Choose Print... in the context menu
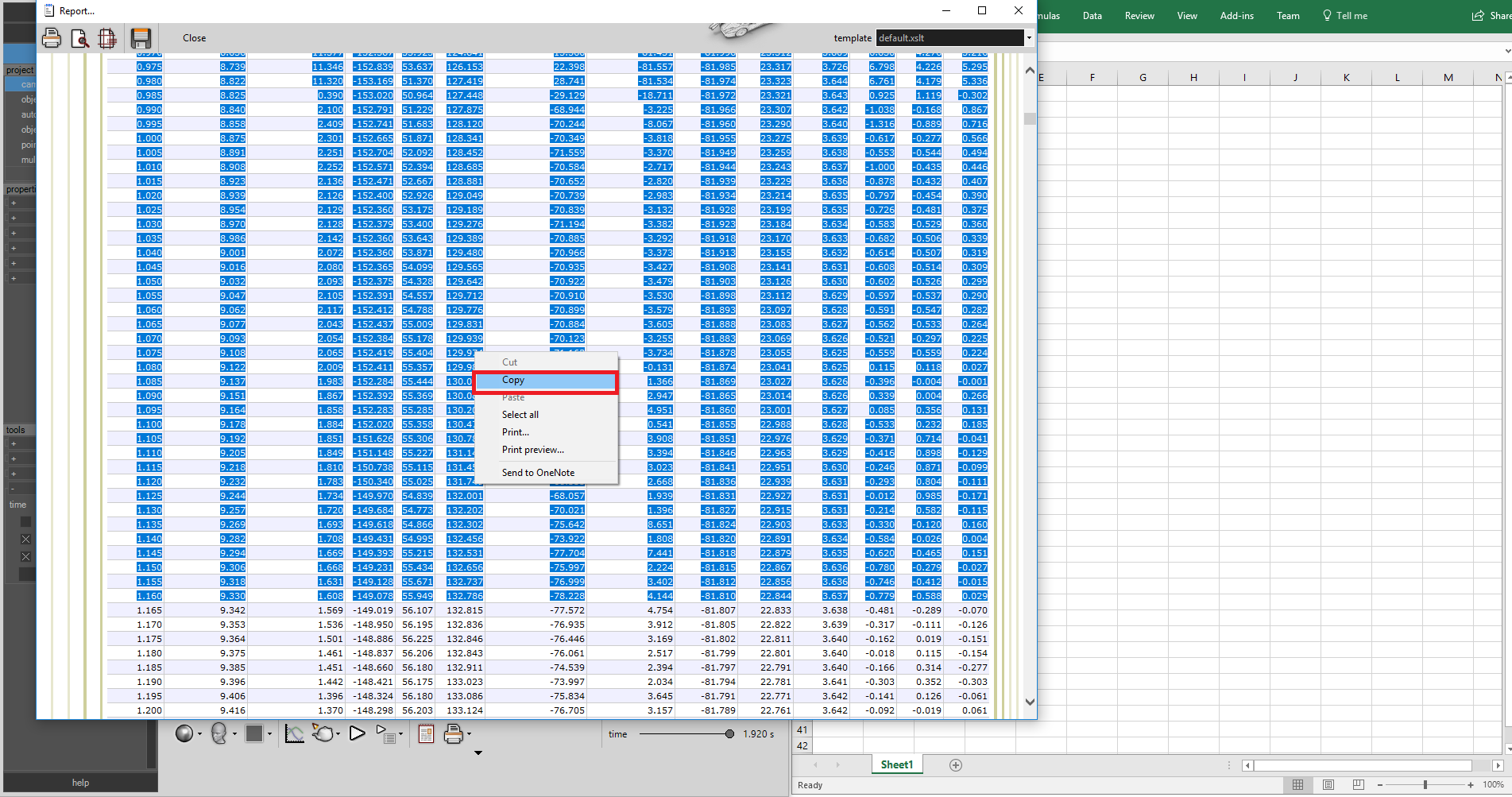The image size is (1512, 797). [546, 432]
